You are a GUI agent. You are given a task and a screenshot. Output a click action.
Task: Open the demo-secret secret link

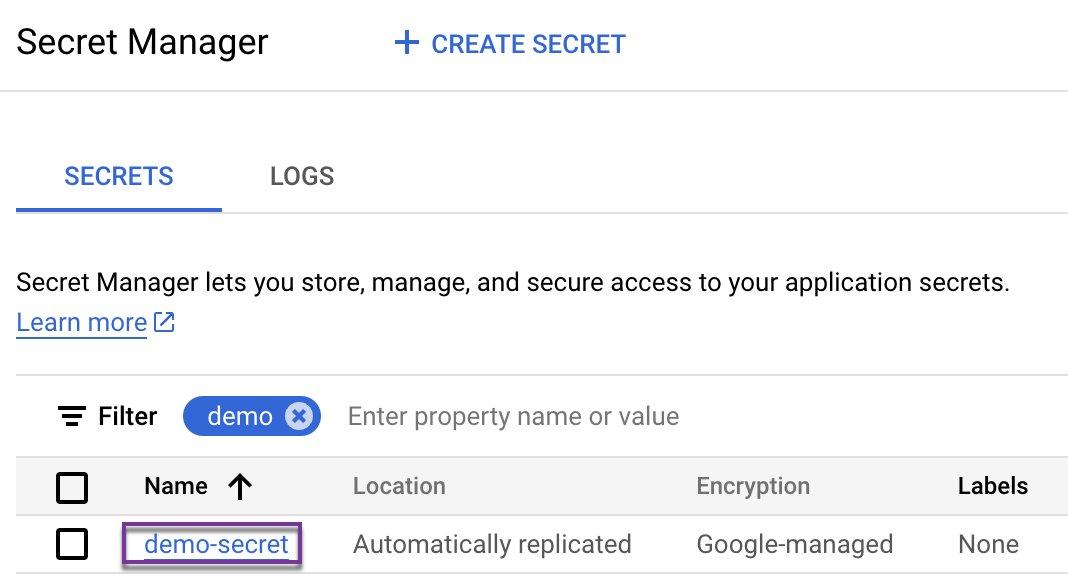(x=216, y=545)
